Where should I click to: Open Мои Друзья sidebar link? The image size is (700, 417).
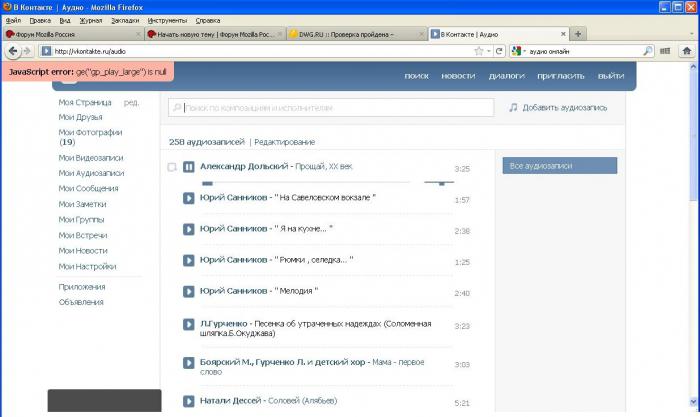point(80,117)
